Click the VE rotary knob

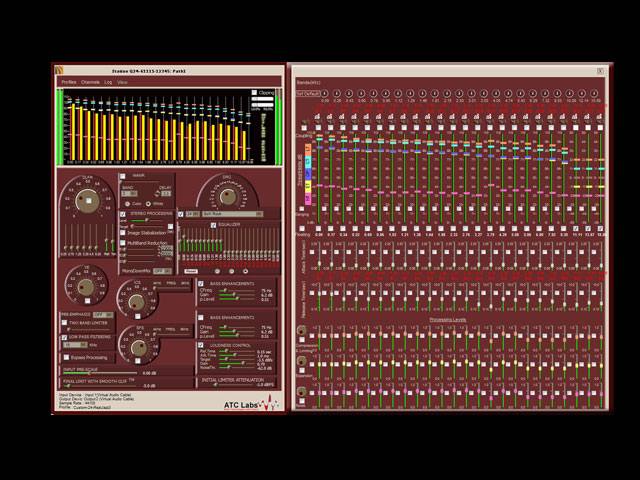point(86,287)
